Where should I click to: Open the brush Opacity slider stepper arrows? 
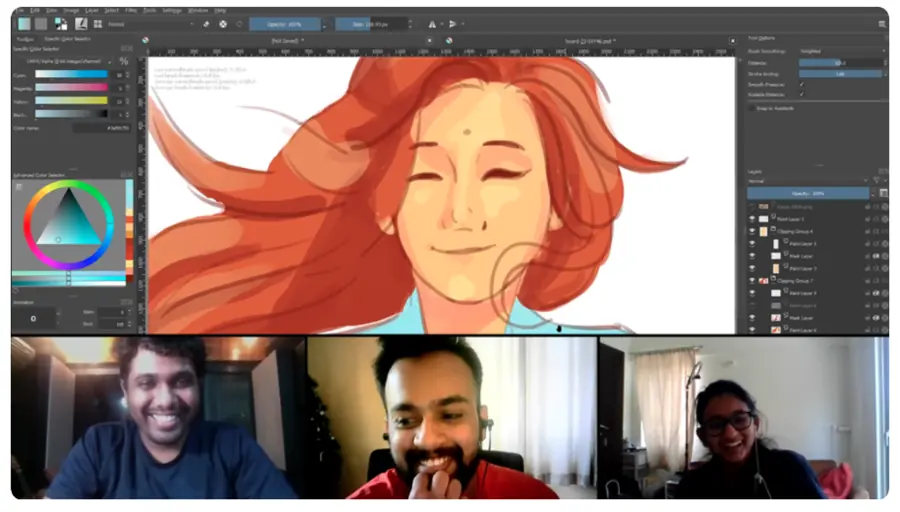tap(324, 24)
